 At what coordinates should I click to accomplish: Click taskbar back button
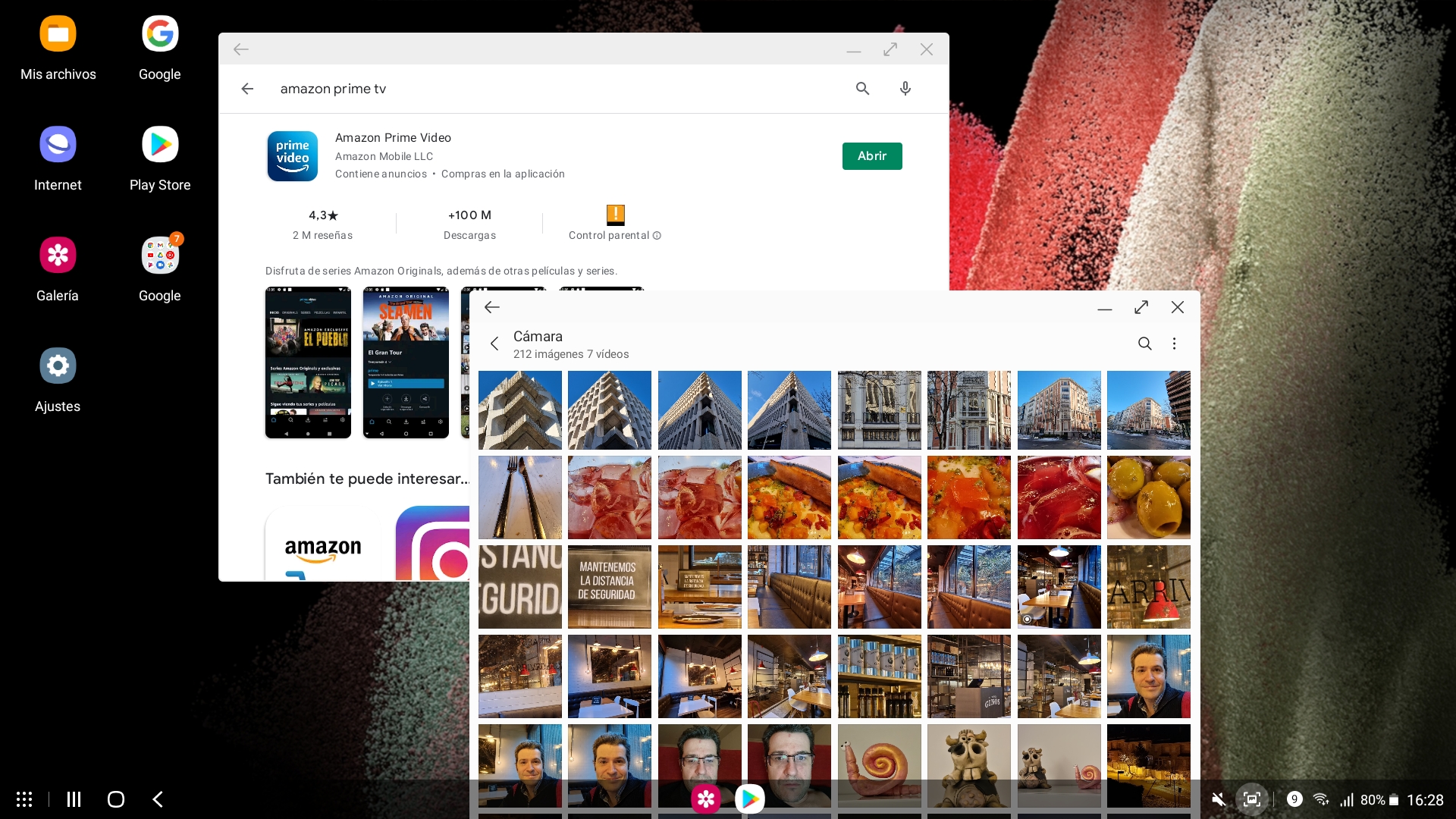[x=158, y=799]
